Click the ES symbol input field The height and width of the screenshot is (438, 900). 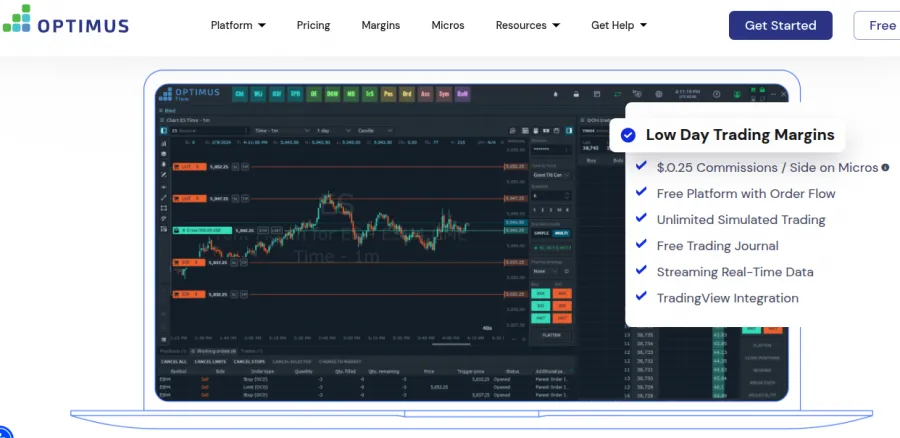click(x=210, y=131)
